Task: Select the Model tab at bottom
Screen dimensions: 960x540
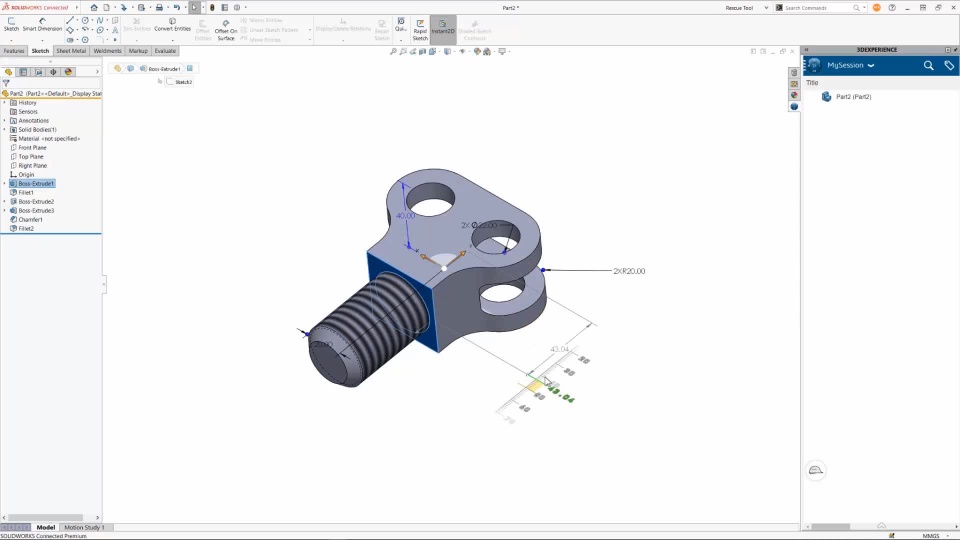Action: coord(45,527)
